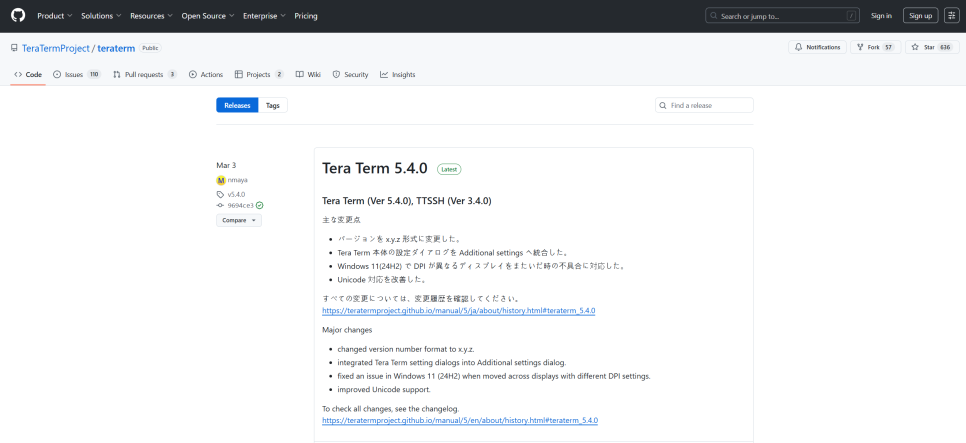The image size is (966, 443).
Task: Click the GitHub logo icon
Action: [x=18, y=15]
